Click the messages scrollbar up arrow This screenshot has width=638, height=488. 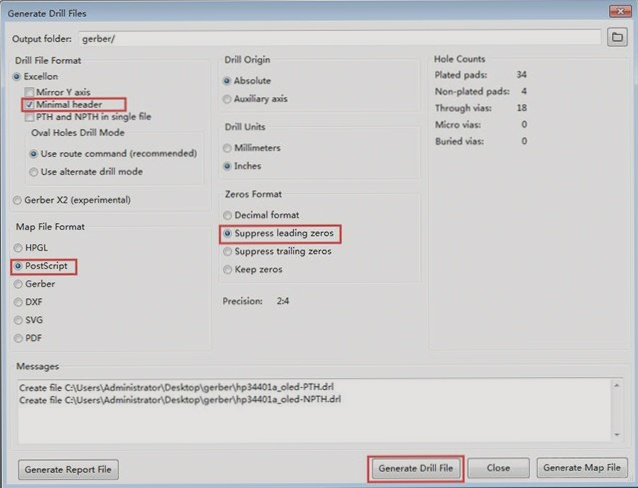pyautogui.click(x=617, y=385)
